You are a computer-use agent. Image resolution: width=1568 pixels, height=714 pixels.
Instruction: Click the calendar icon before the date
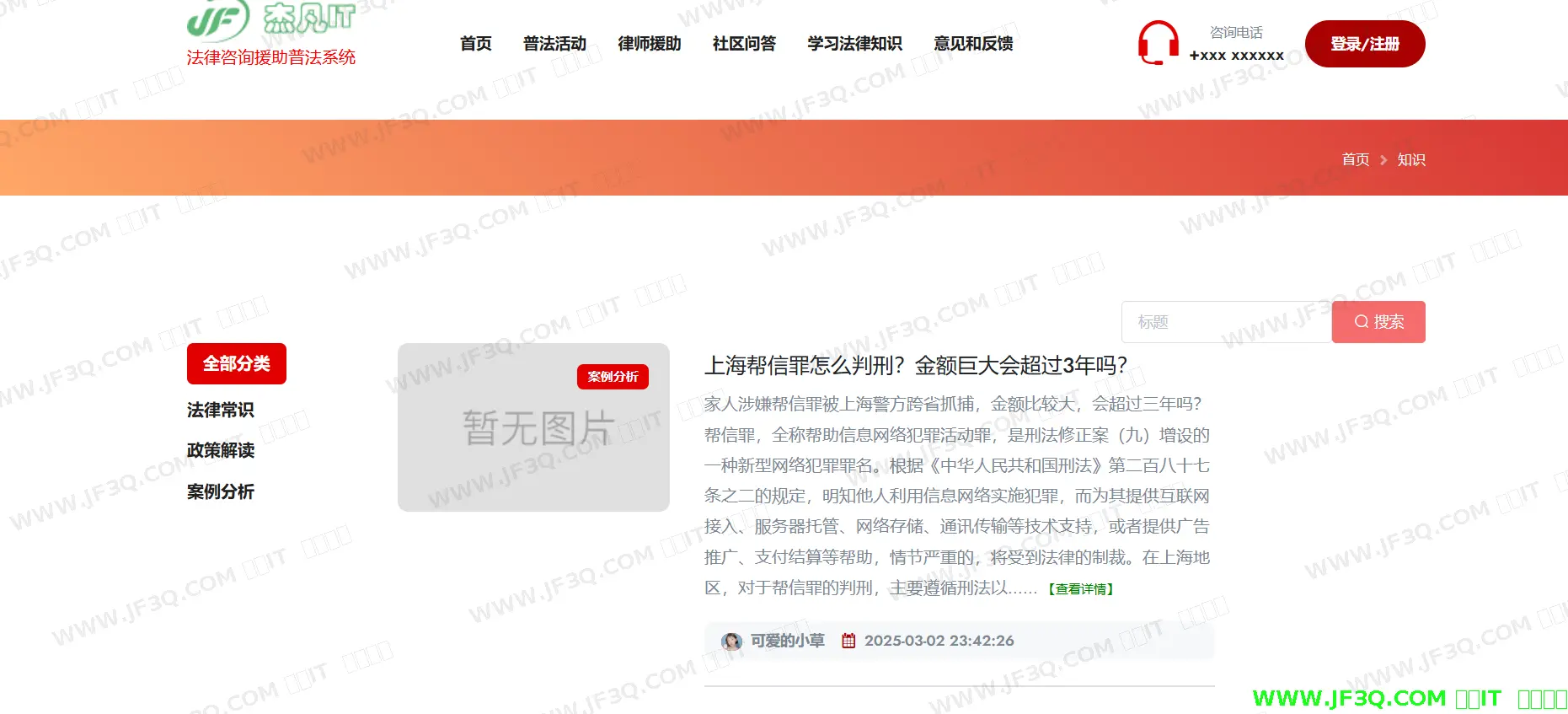pyautogui.click(x=848, y=642)
